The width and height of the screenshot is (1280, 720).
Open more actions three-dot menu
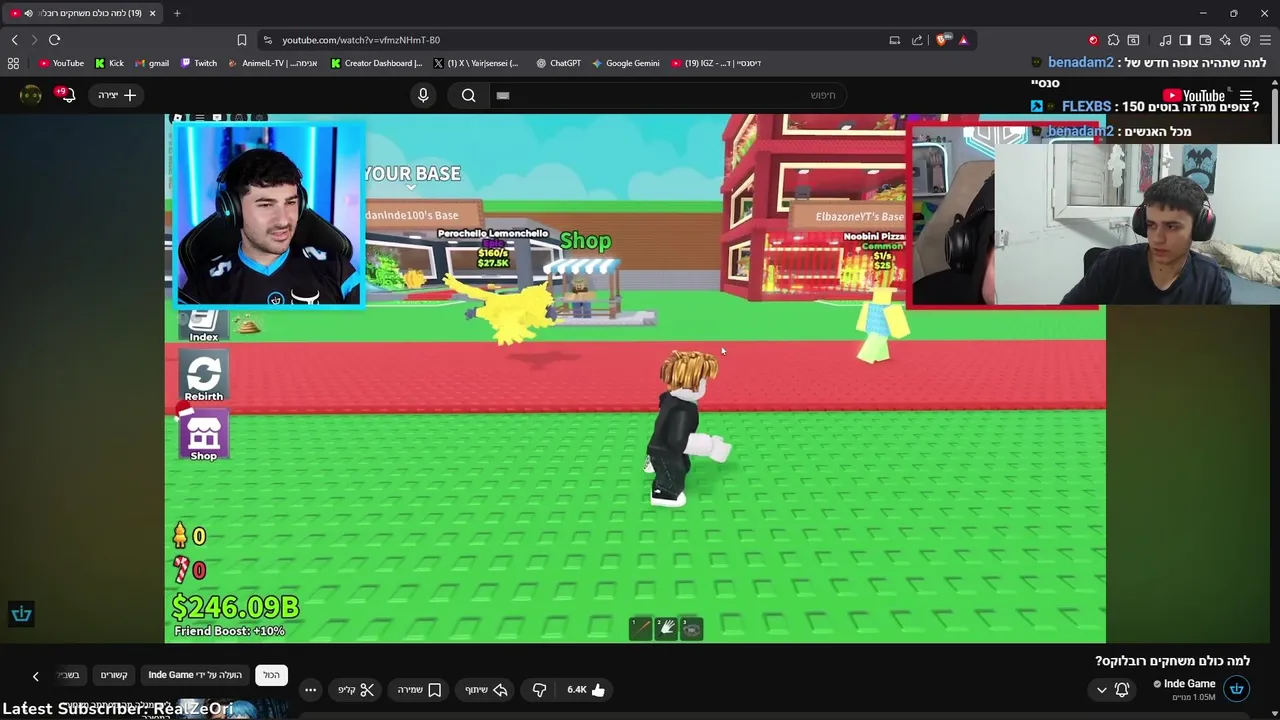310,690
